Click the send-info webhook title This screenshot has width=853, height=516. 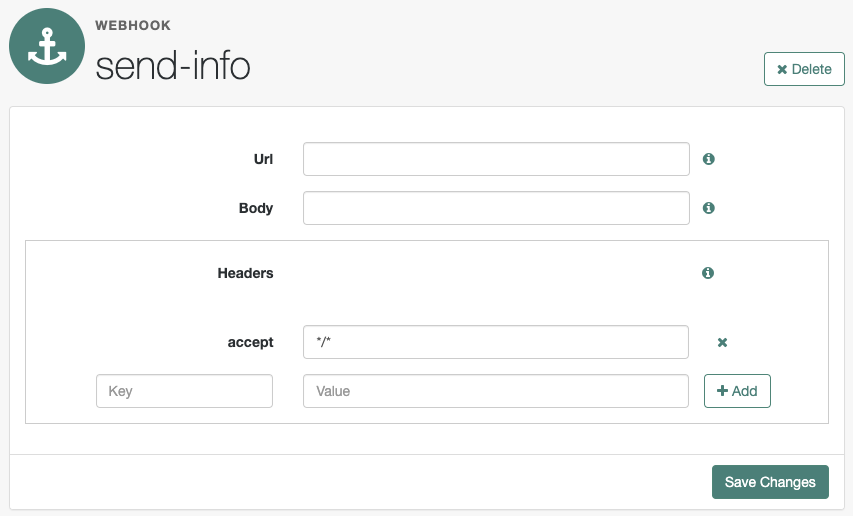coord(173,66)
